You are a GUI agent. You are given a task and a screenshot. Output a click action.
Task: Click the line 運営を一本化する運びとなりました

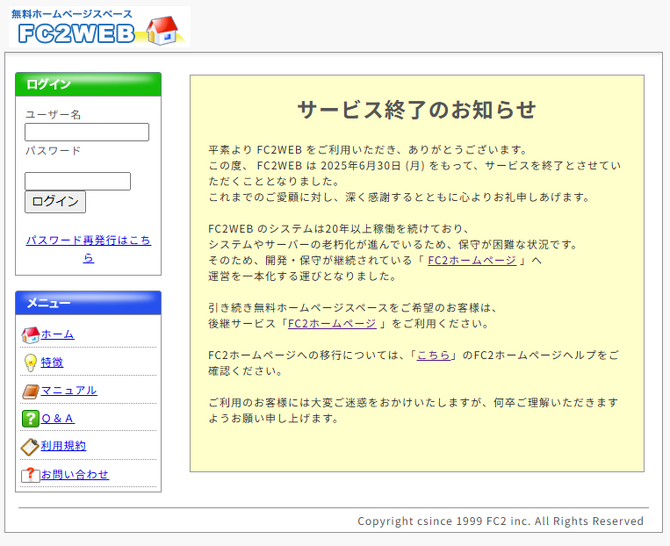303,276
